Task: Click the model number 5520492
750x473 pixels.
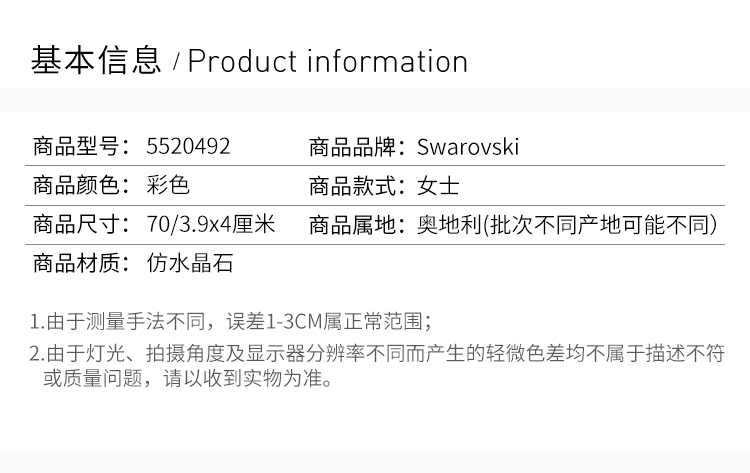Action: 188,147
